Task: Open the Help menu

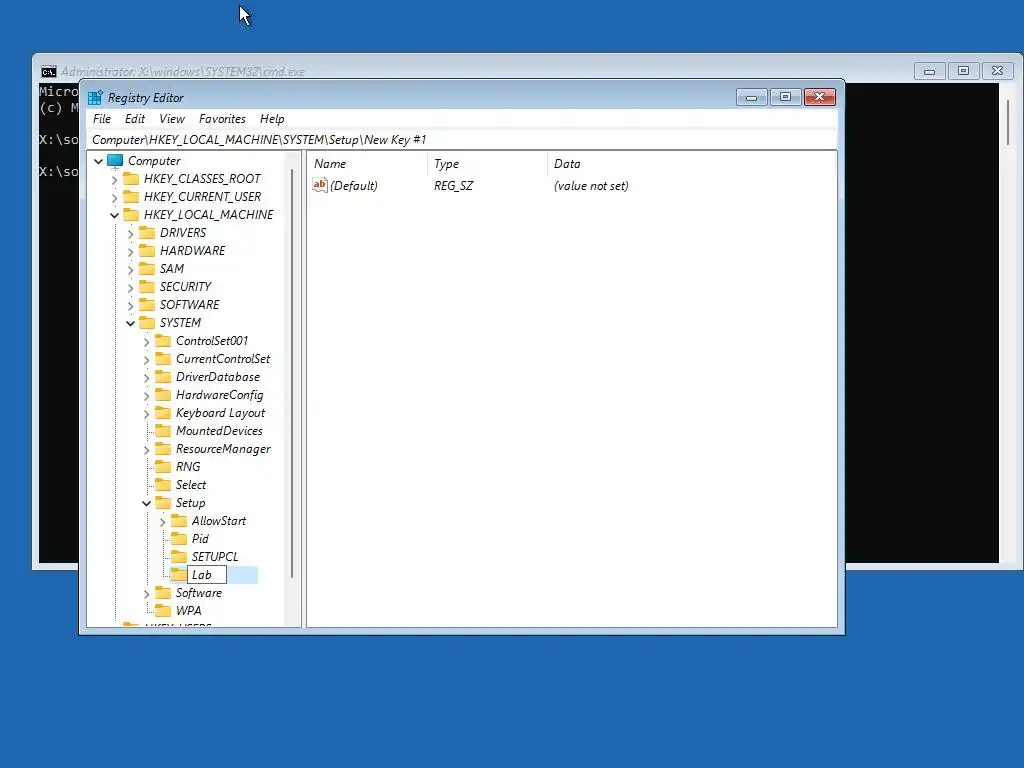Action: coord(272,119)
